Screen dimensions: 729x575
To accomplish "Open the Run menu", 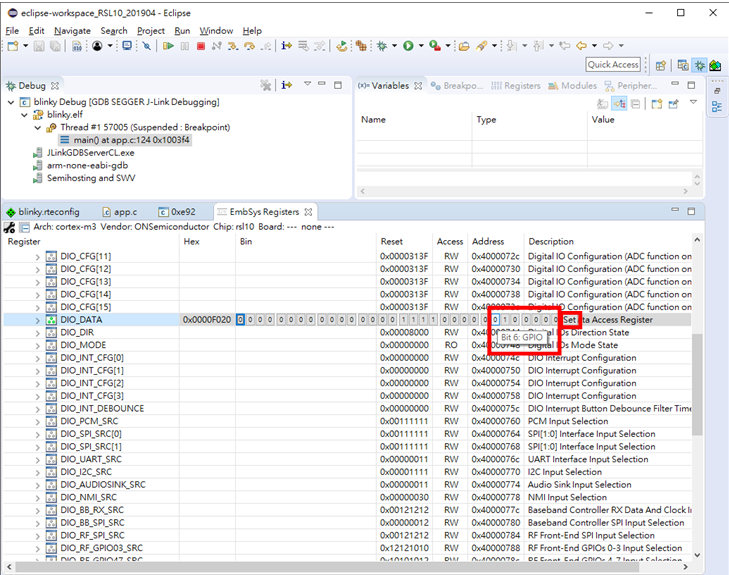I will [x=182, y=31].
